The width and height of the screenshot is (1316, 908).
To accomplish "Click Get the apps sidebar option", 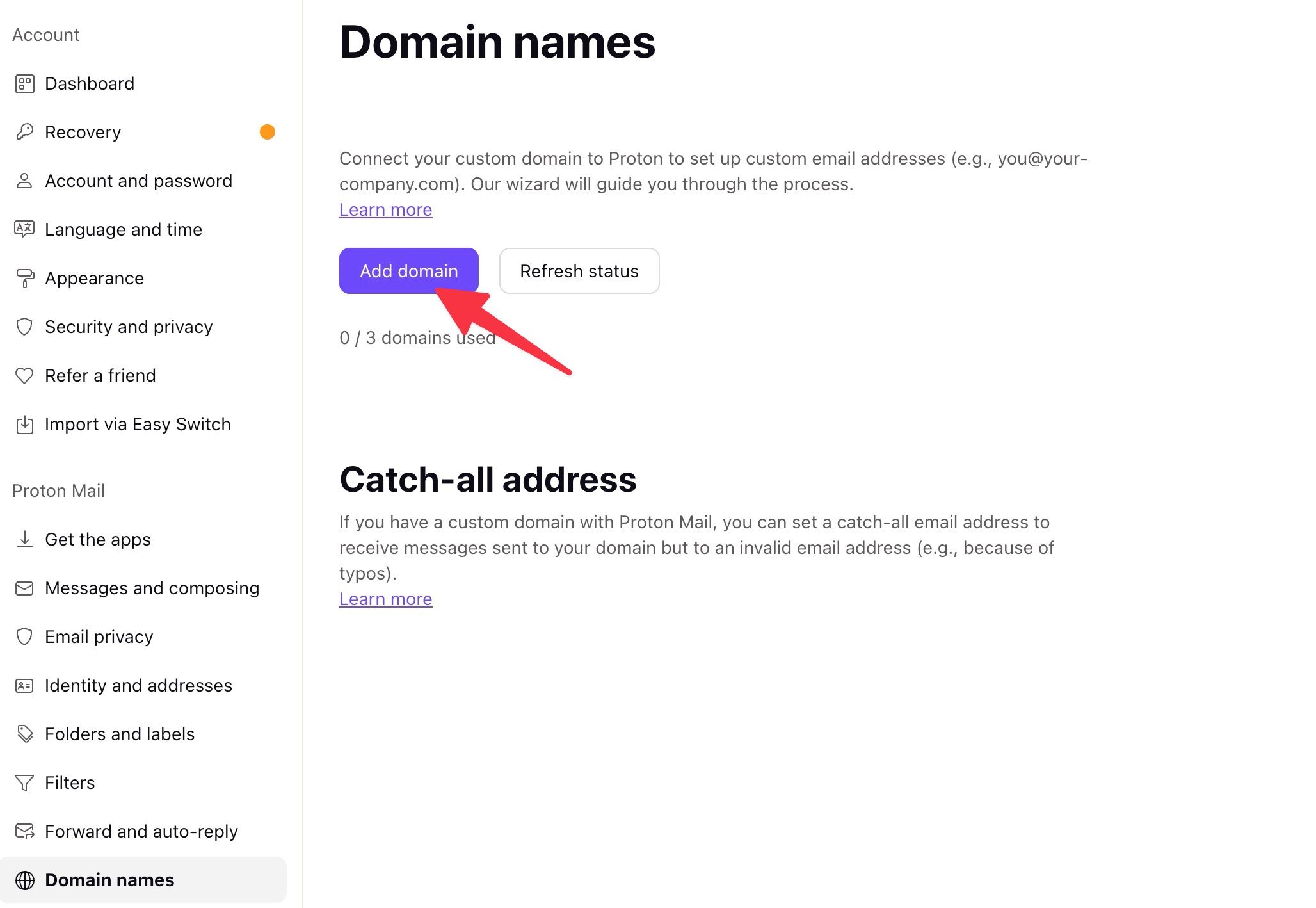I will (x=97, y=539).
